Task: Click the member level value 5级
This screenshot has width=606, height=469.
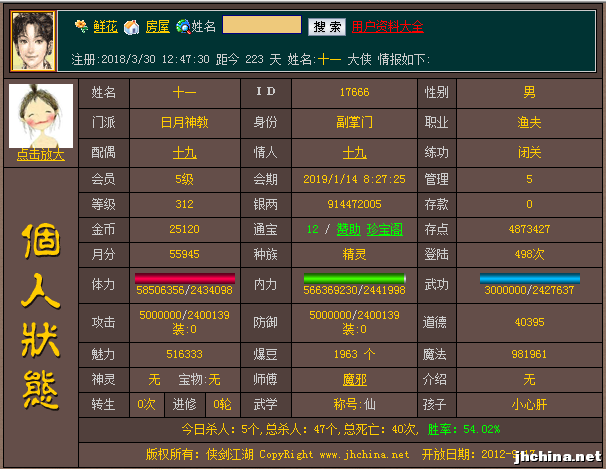Action: coord(184,179)
